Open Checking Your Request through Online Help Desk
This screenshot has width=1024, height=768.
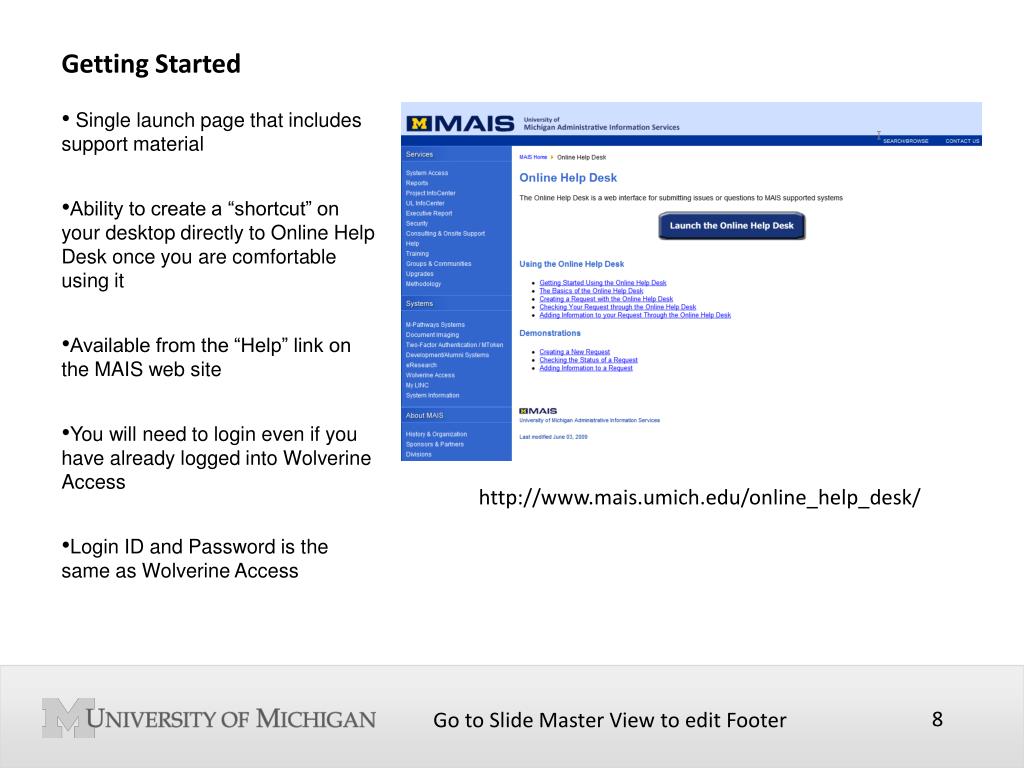point(618,307)
